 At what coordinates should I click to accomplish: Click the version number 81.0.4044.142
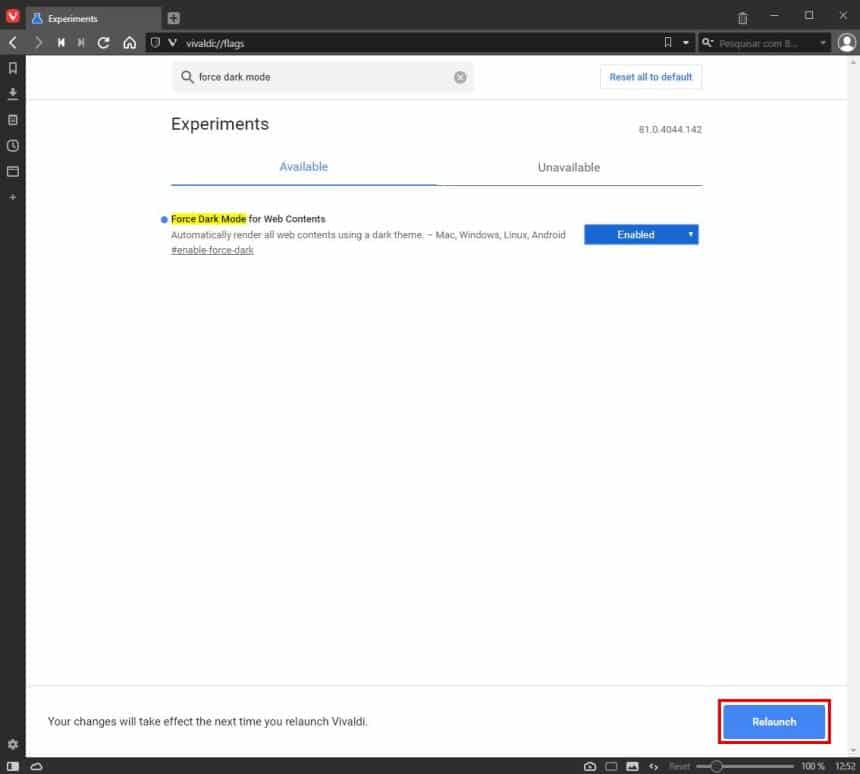(x=670, y=129)
